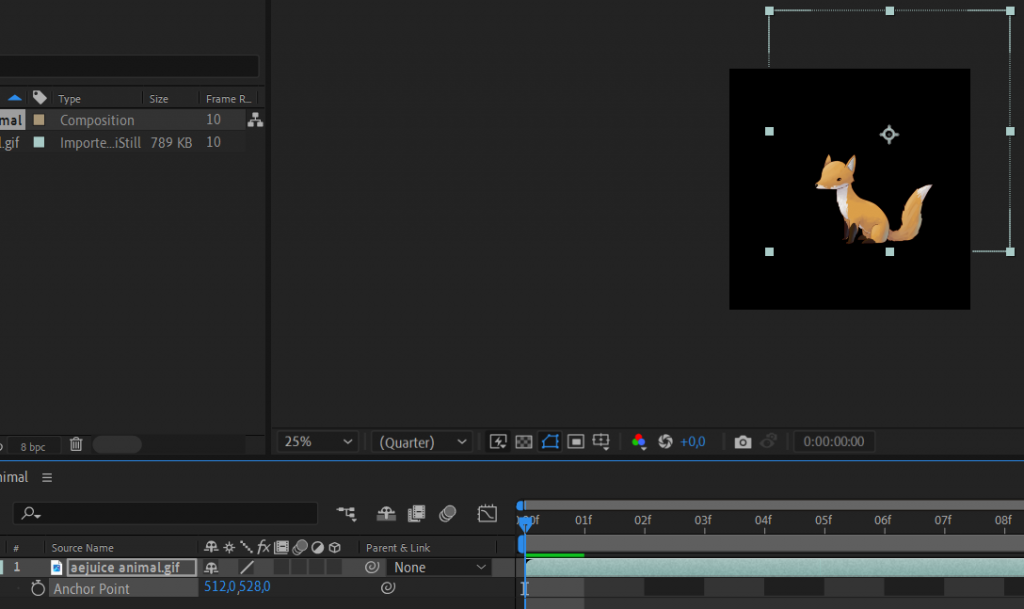
Task: Switch to the animal timeline tab
Action: coord(14,477)
